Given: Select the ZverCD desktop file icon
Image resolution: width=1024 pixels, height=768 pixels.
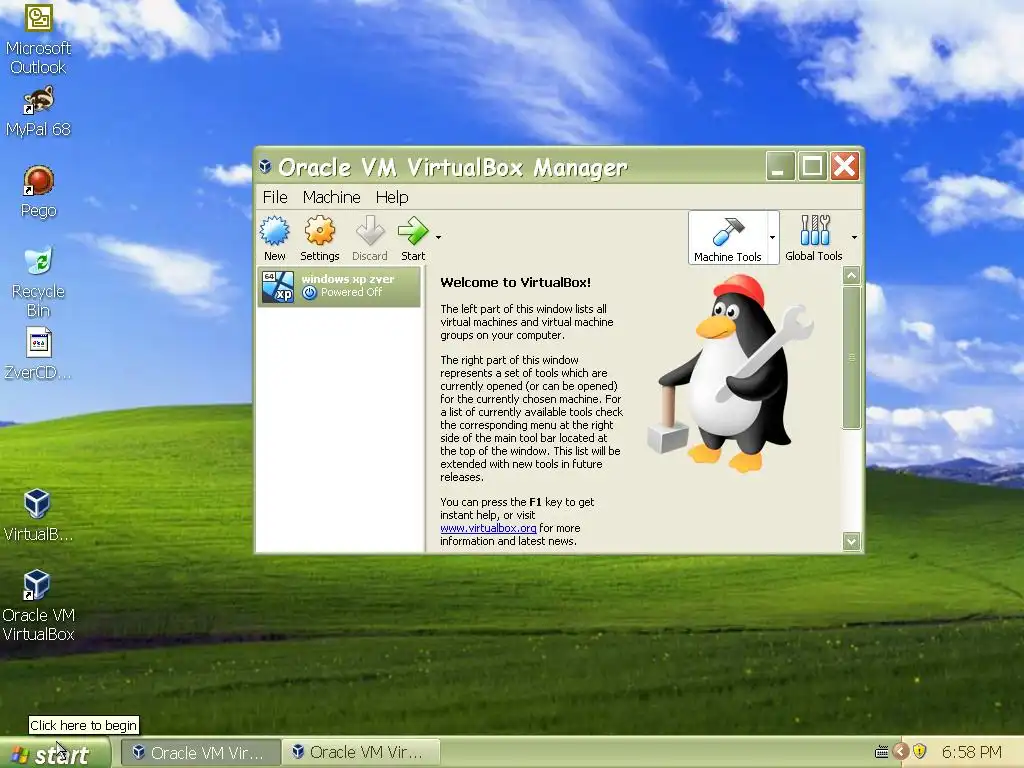Looking at the screenshot, I should click(x=38, y=354).
